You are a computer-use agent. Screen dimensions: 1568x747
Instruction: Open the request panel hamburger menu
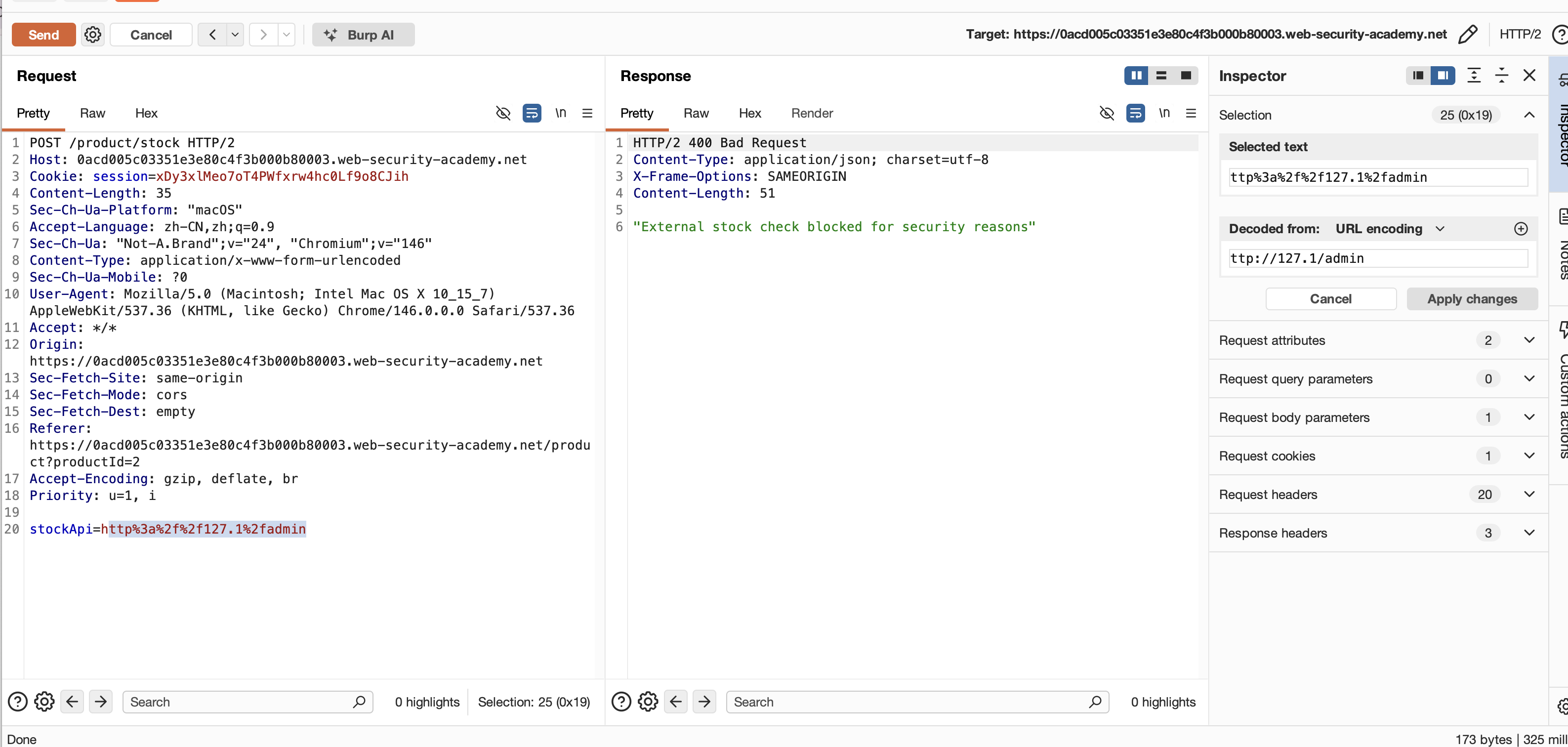pos(587,113)
